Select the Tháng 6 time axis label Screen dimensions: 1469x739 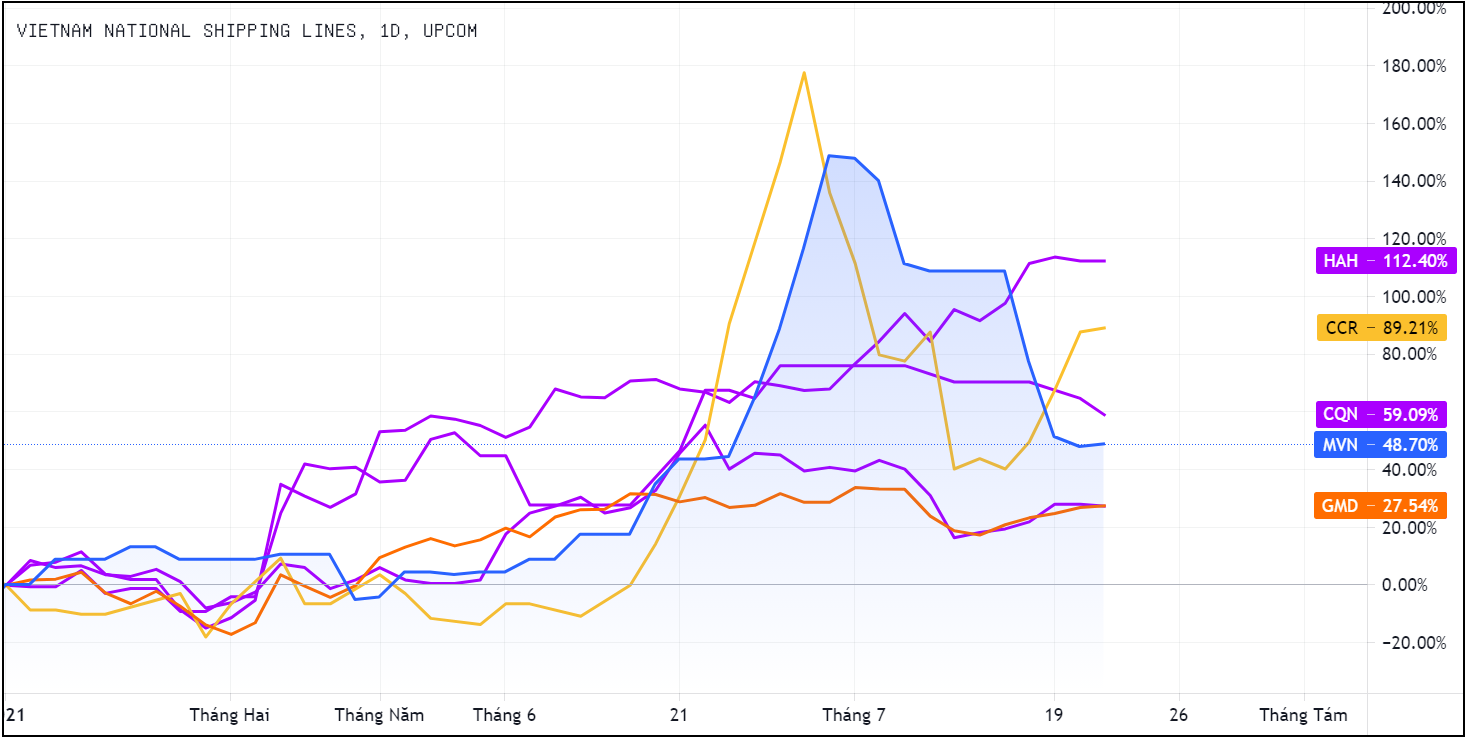click(504, 715)
